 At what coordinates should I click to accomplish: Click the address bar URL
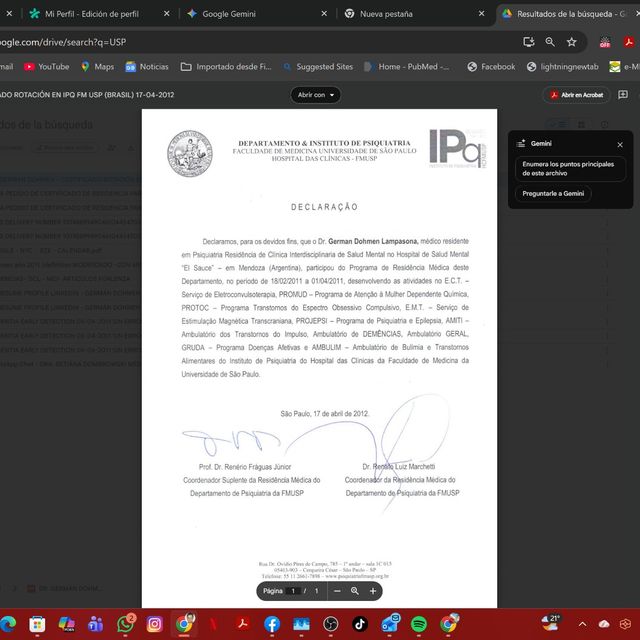(x=63, y=42)
